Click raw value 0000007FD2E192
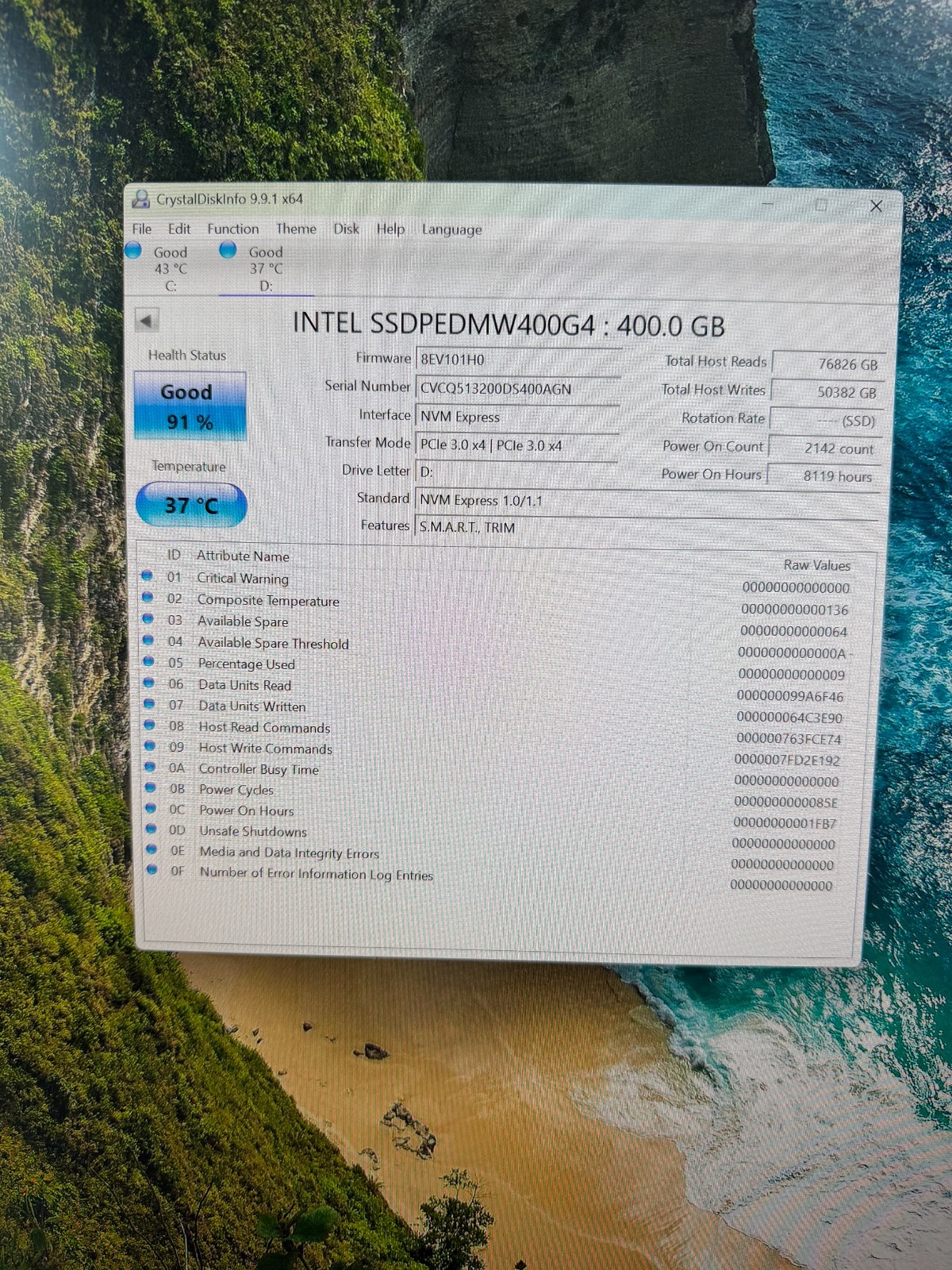Viewport: 952px width, 1270px height. pos(787,760)
